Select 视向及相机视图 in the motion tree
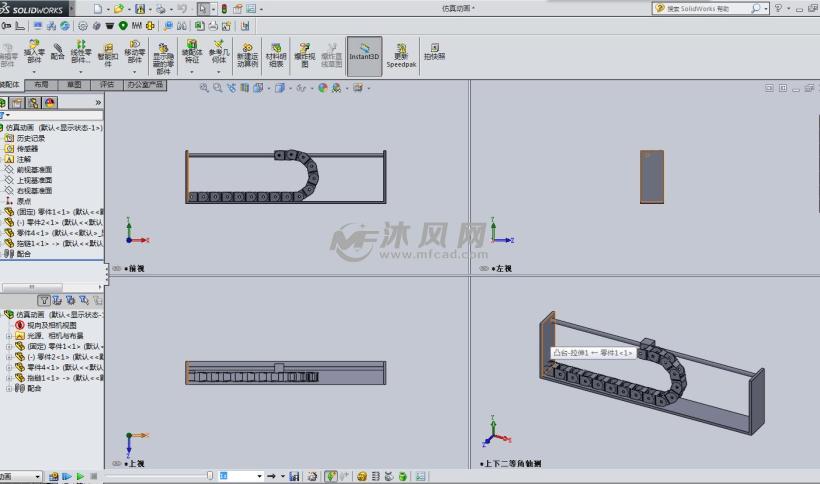 pos(51,325)
